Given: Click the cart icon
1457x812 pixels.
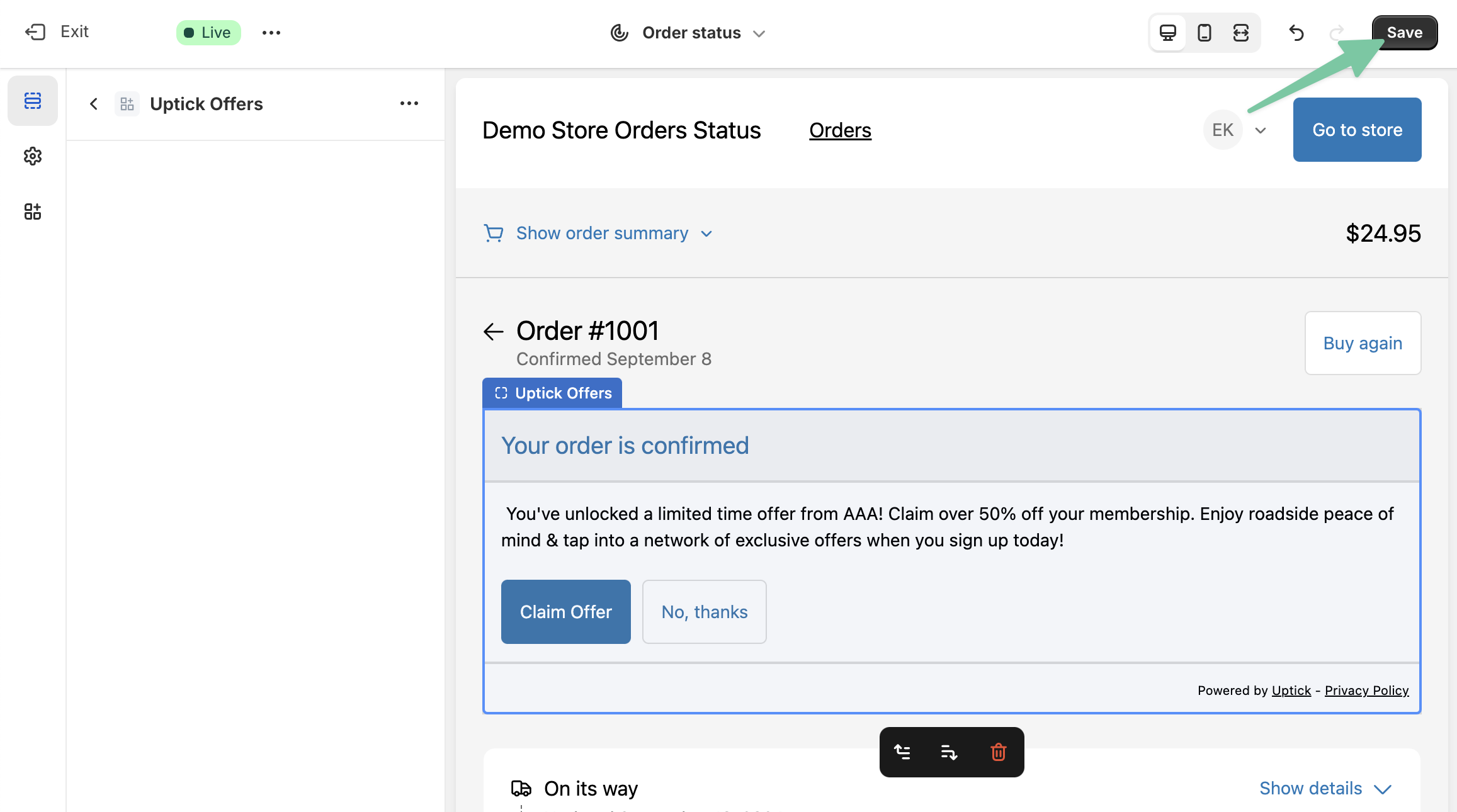Looking at the screenshot, I should tap(494, 234).
